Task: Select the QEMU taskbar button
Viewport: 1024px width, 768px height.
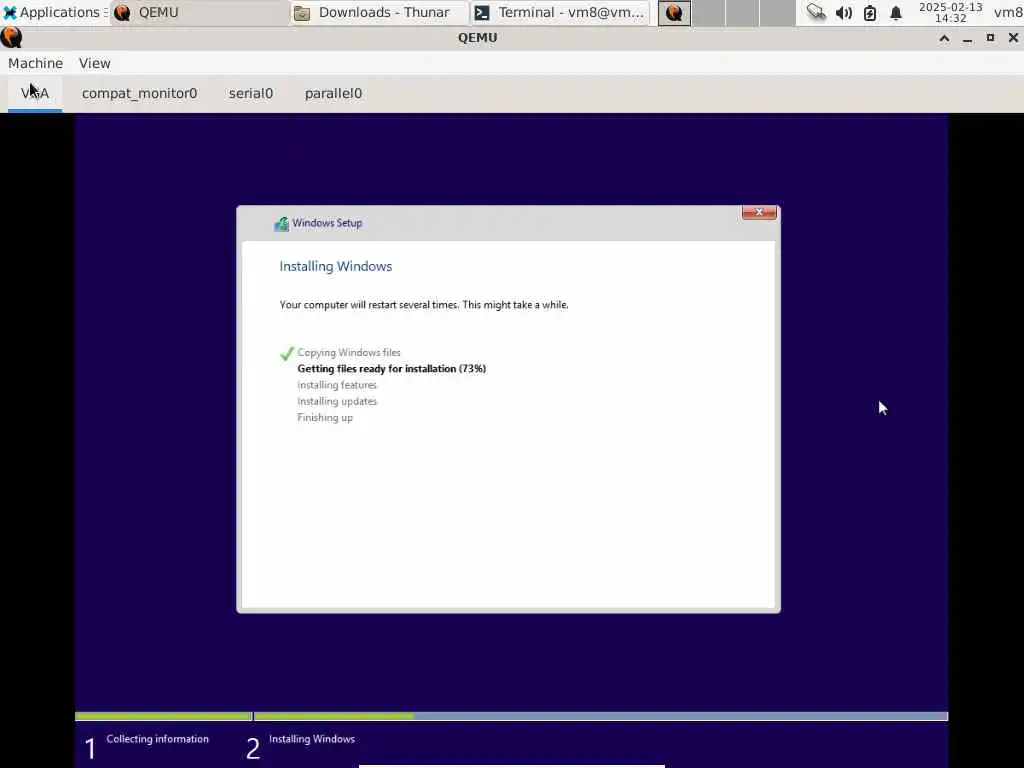Action: (x=199, y=12)
